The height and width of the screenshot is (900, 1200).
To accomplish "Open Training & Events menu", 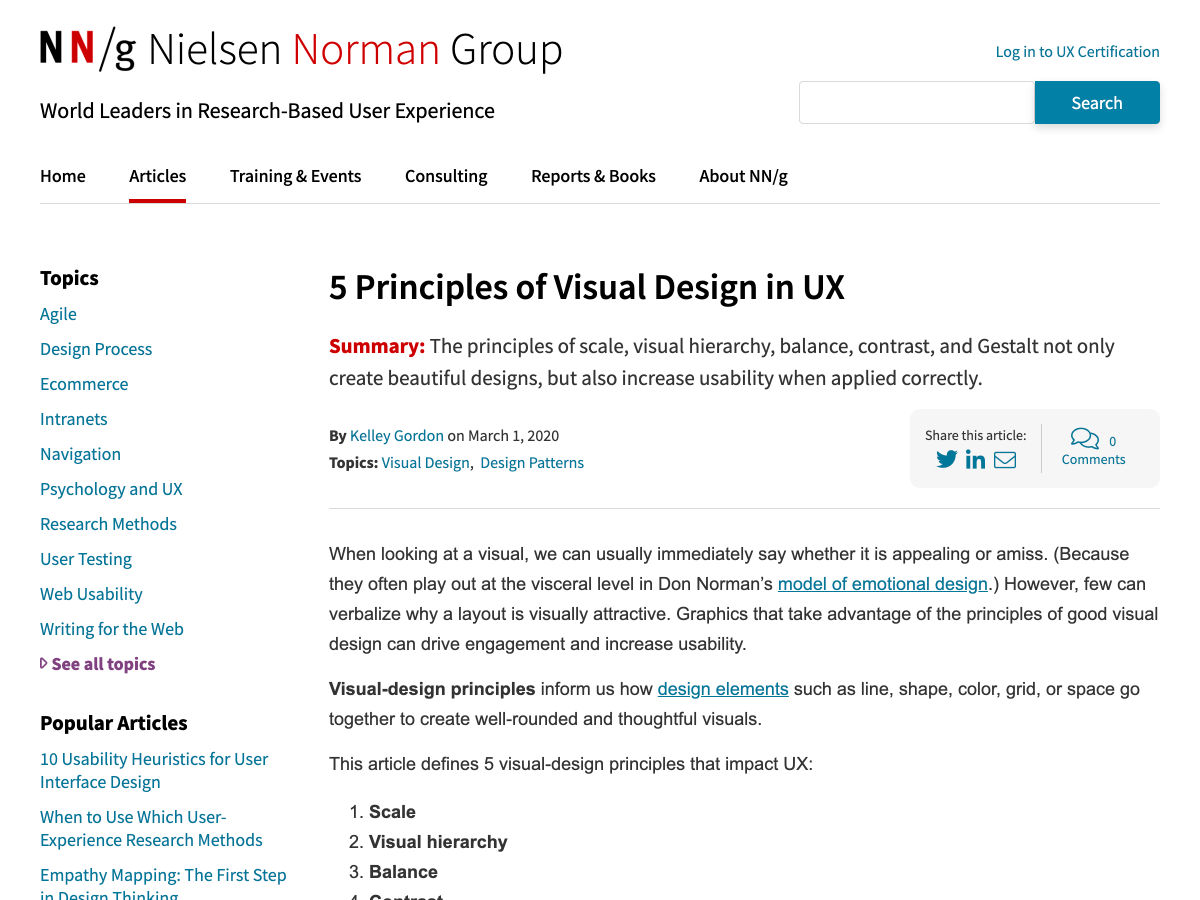I will [x=295, y=176].
